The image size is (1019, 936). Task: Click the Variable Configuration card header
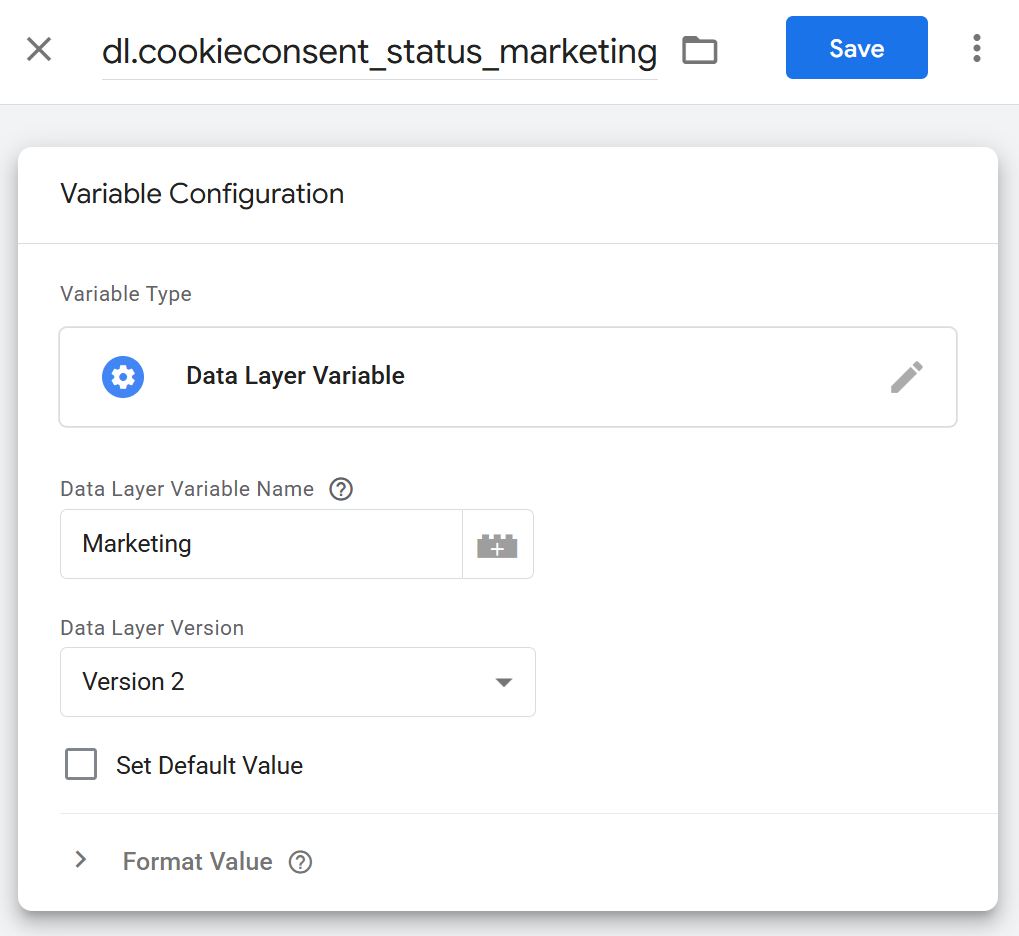[x=202, y=194]
